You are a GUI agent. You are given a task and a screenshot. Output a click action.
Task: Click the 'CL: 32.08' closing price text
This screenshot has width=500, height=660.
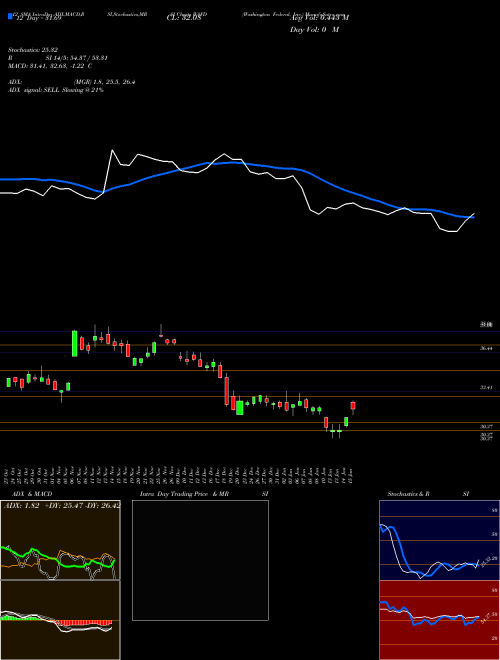(184, 18)
